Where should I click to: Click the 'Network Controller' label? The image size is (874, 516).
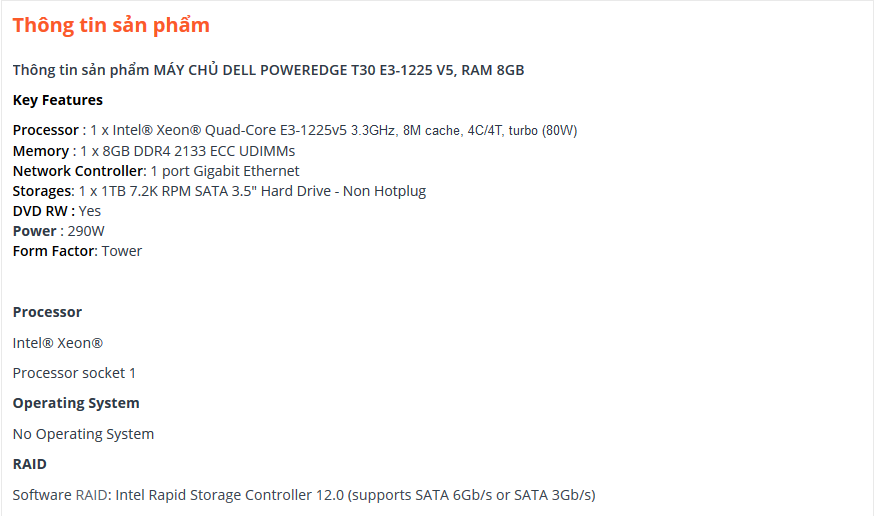pos(78,171)
